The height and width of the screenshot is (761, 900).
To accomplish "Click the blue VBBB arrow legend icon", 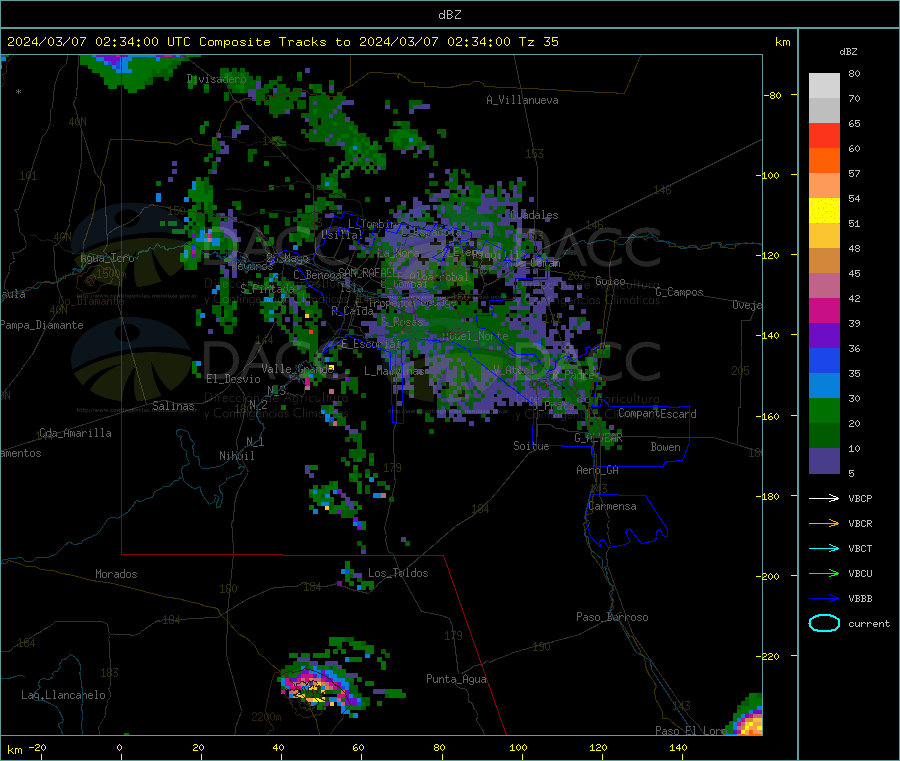I will 824,599.
